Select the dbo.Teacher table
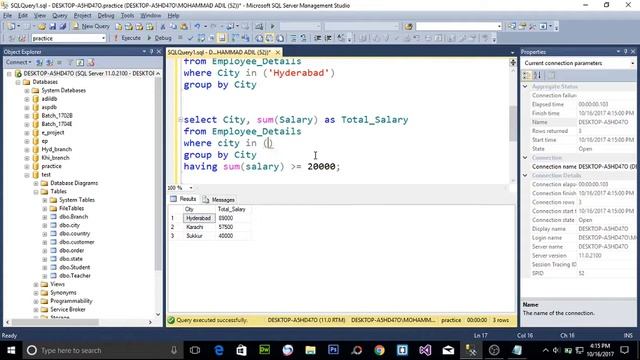 [x=75, y=276]
